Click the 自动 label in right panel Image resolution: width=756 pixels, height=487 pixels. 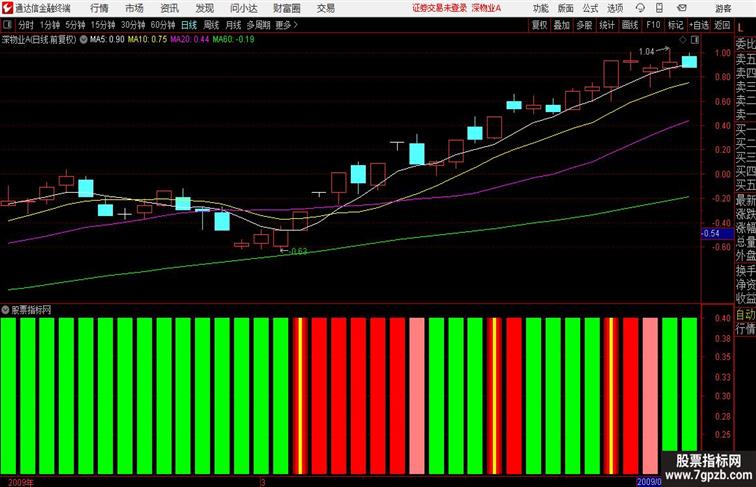[745, 315]
